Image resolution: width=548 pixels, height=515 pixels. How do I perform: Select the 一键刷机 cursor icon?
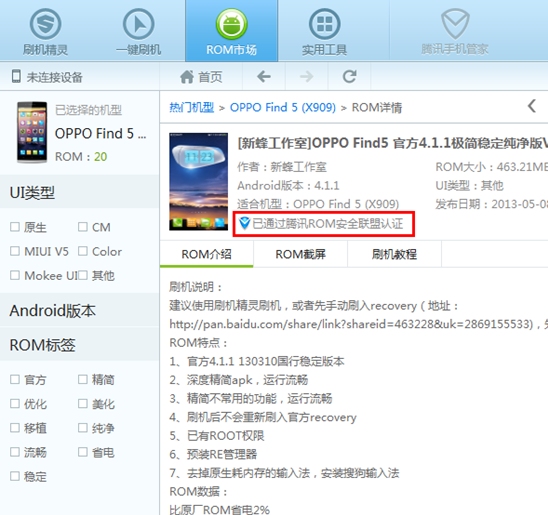[x=138, y=24]
